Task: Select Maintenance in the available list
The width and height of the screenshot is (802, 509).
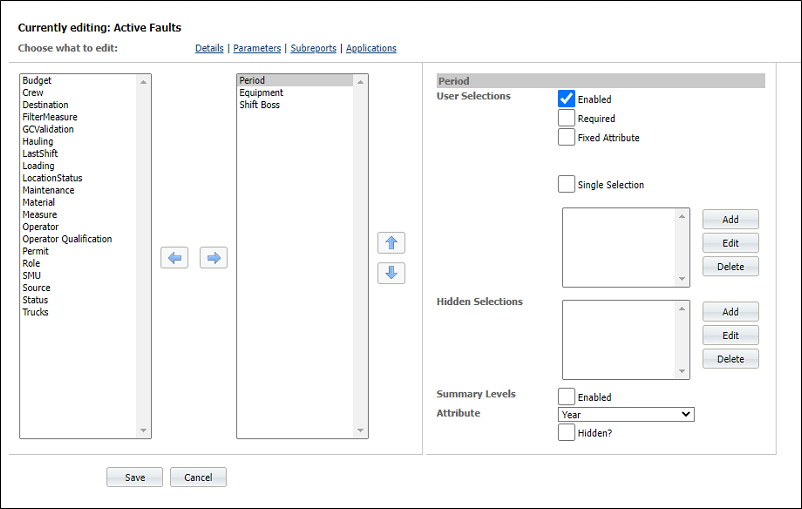Action: click(48, 190)
